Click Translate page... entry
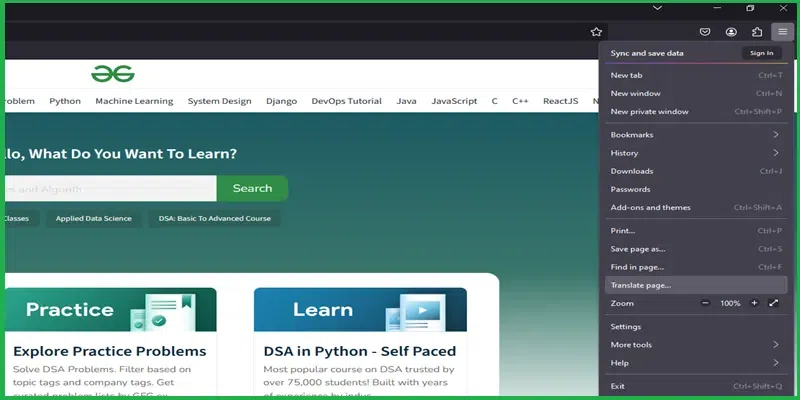Image resolution: width=800 pixels, height=400 pixels. pyautogui.click(x=696, y=285)
